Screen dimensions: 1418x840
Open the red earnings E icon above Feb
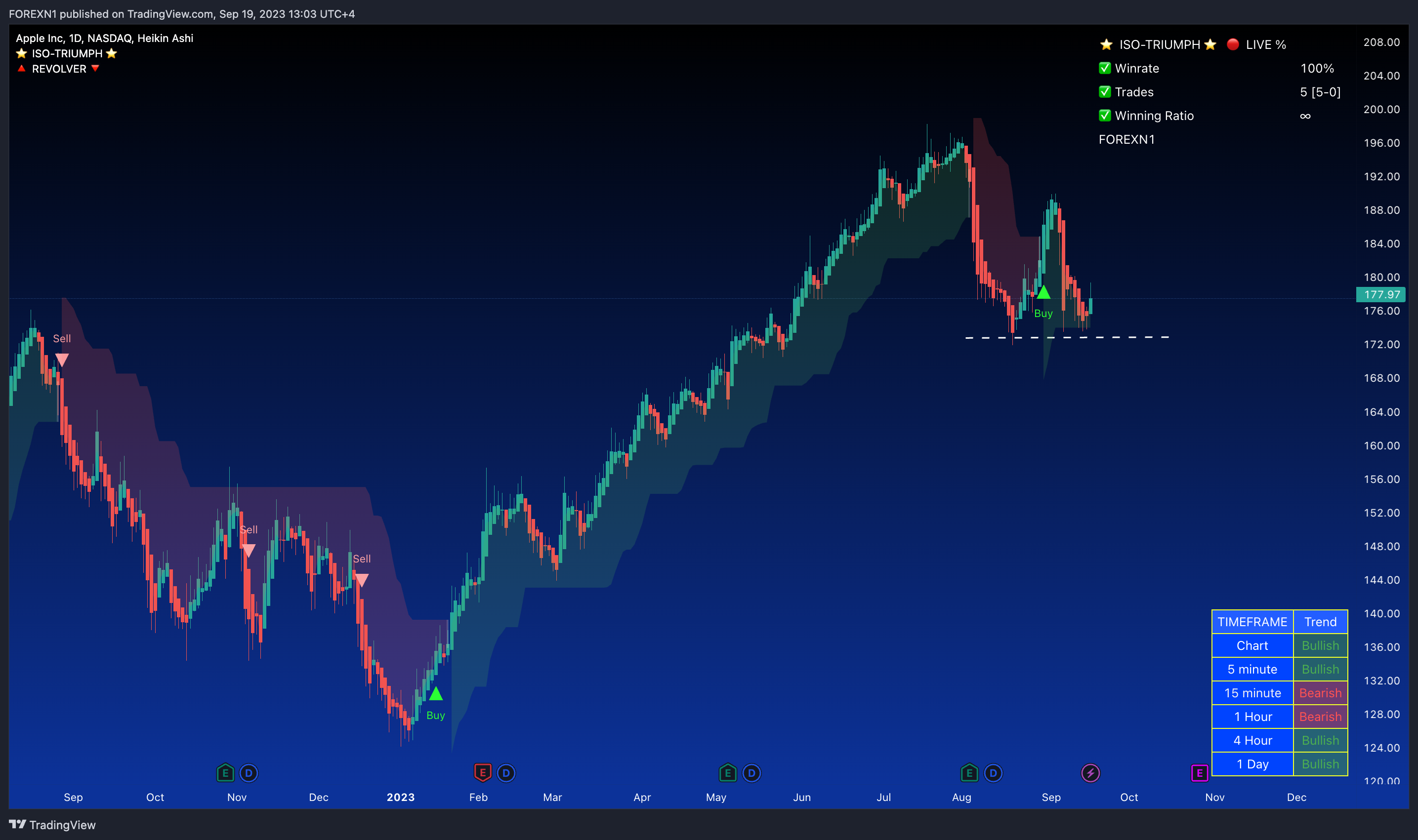[x=483, y=773]
